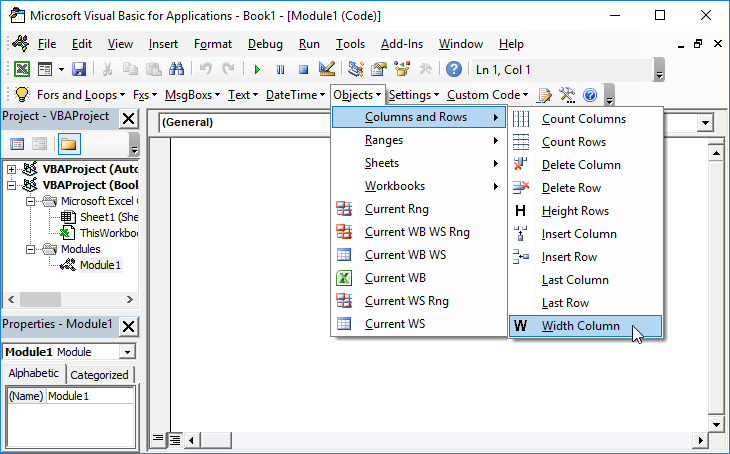
Task: Expand the first VBAProject tree node
Action: point(12,169)
